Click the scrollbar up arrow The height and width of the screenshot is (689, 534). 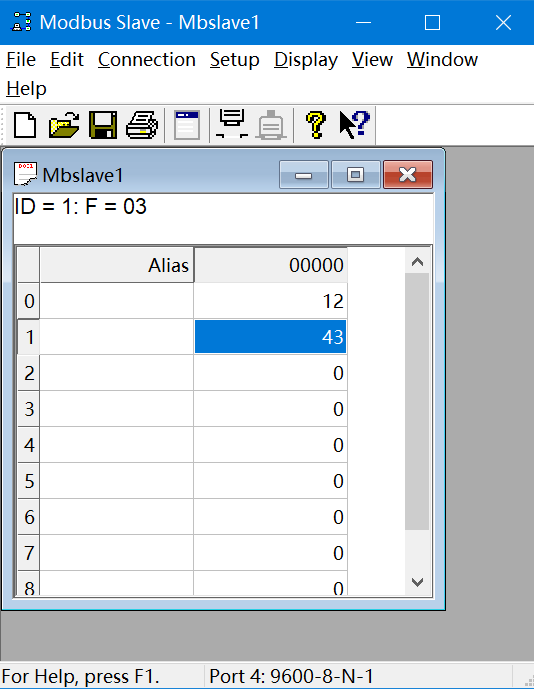click(x=417, y=262)
